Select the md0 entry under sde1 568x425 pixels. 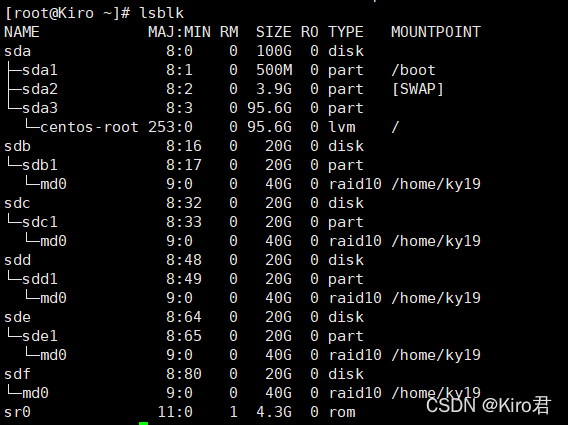point(54,355)
